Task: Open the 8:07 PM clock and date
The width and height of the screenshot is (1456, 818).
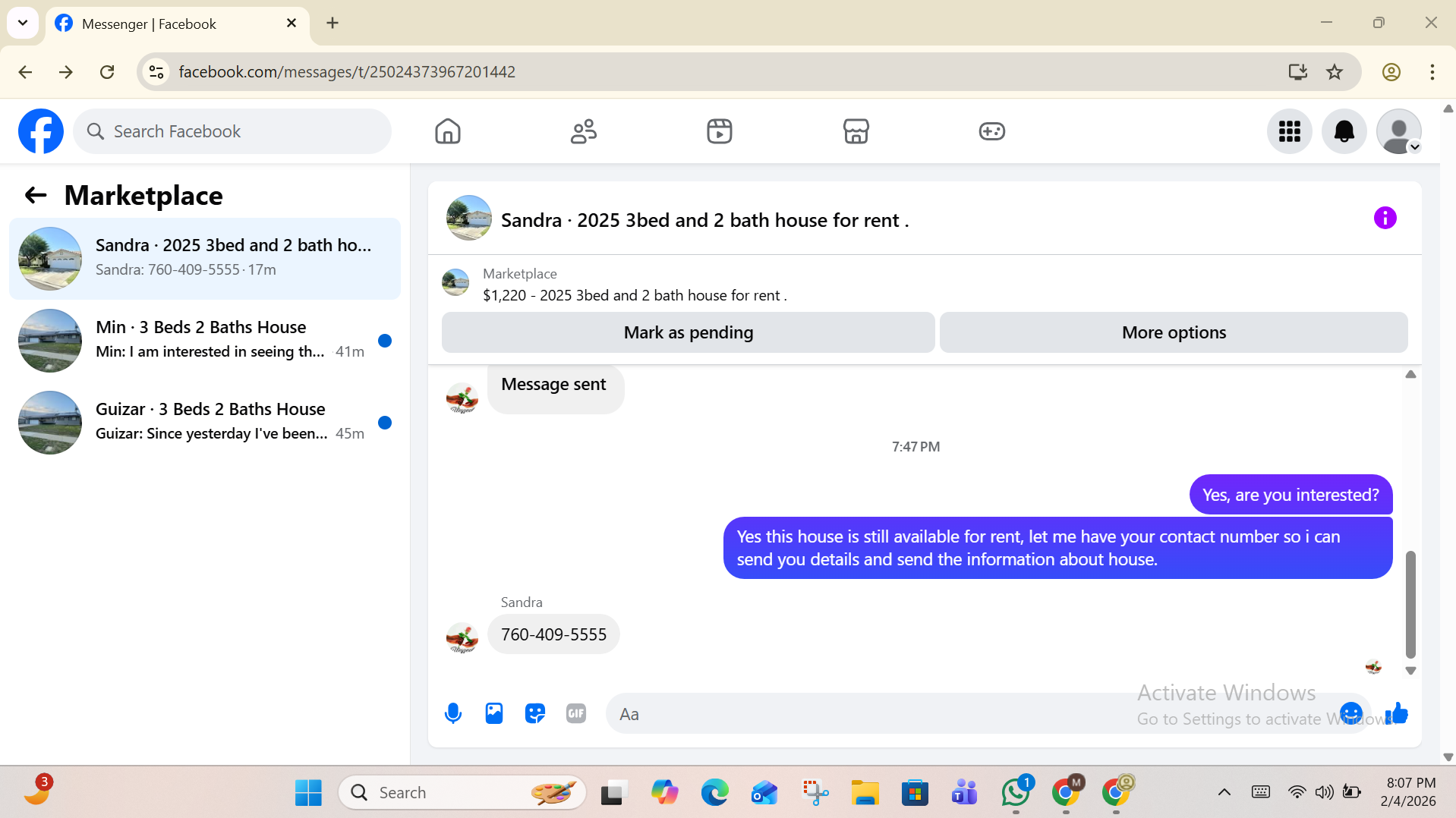Action: [x=1408, y=792]
